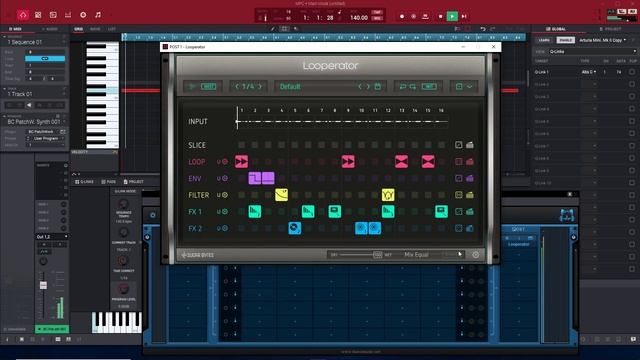Click the SLICE row eraser clear icon

(x=470, y=145)
